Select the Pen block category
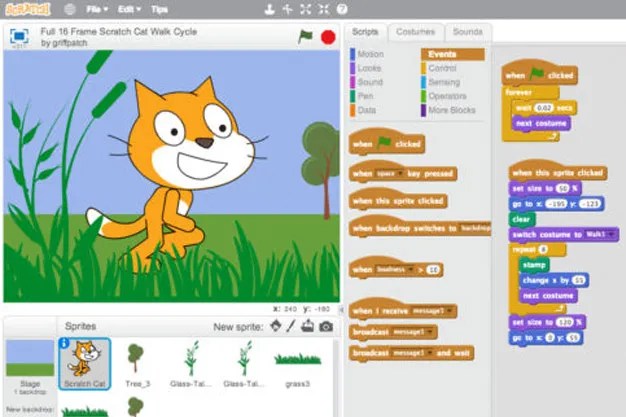This screenshot has width=626, height=417. tap(362, 96)
